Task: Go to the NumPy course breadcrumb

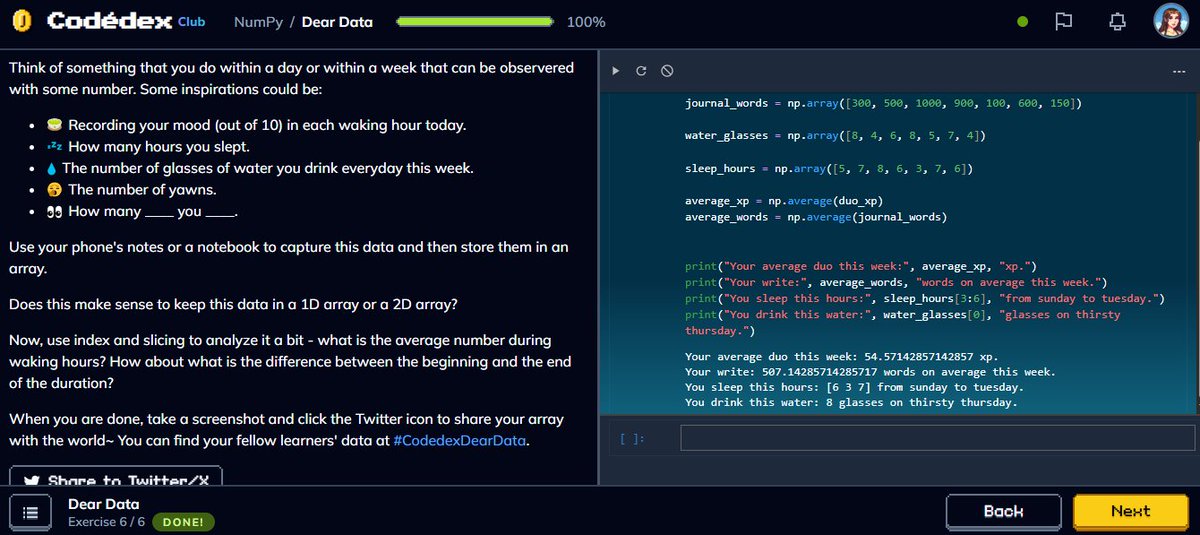Action: (257, 21)
